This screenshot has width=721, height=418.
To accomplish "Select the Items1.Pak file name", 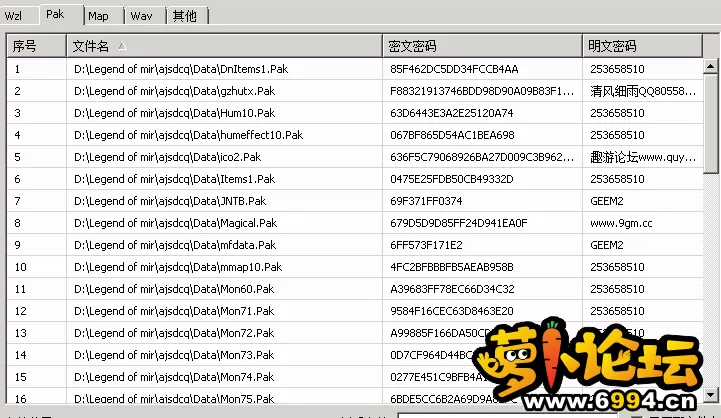I will [x=174, y=179].
